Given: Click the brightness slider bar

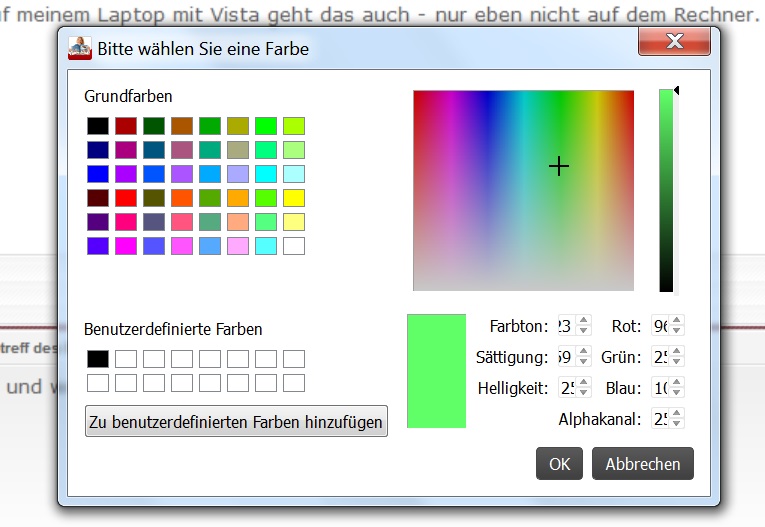Looking at the screenshot, I should (666, 190).
